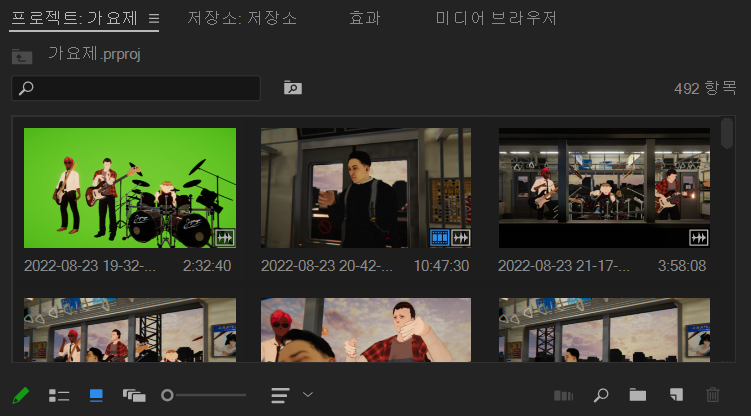Screen dimensions: 751x416
Task: Toggle the green pencil read/write project lock
Action: click(x=21, y=395)
